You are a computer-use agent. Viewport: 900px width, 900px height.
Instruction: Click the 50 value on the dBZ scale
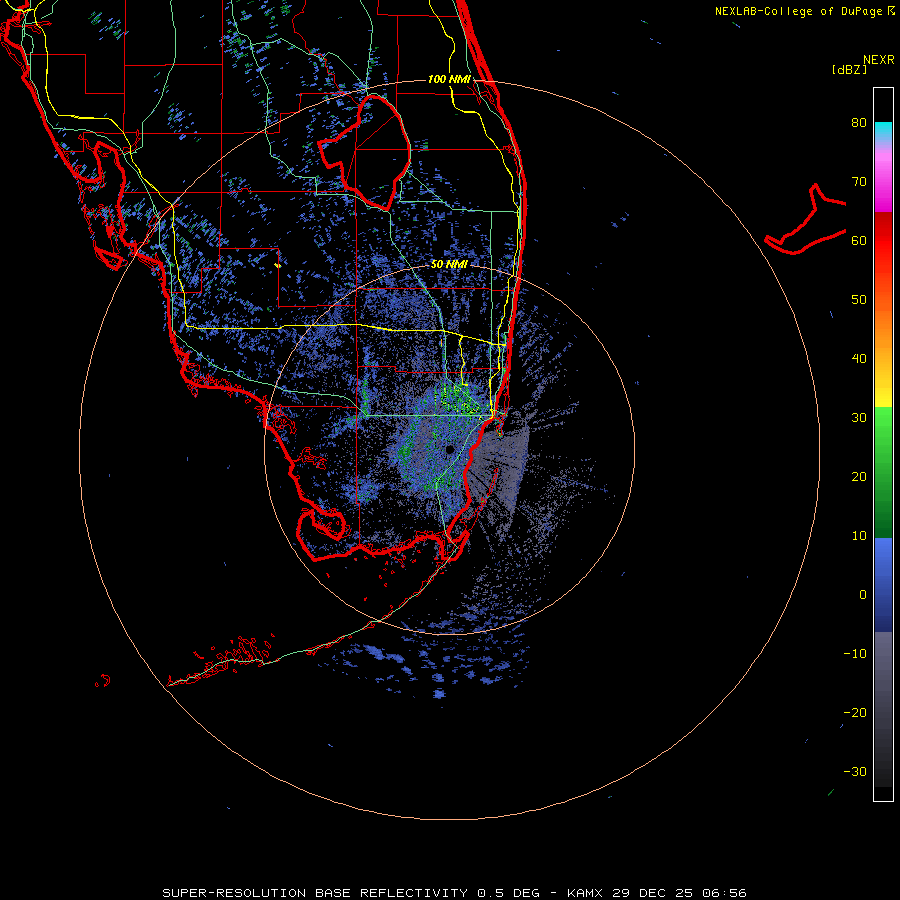tap(859, 300)
